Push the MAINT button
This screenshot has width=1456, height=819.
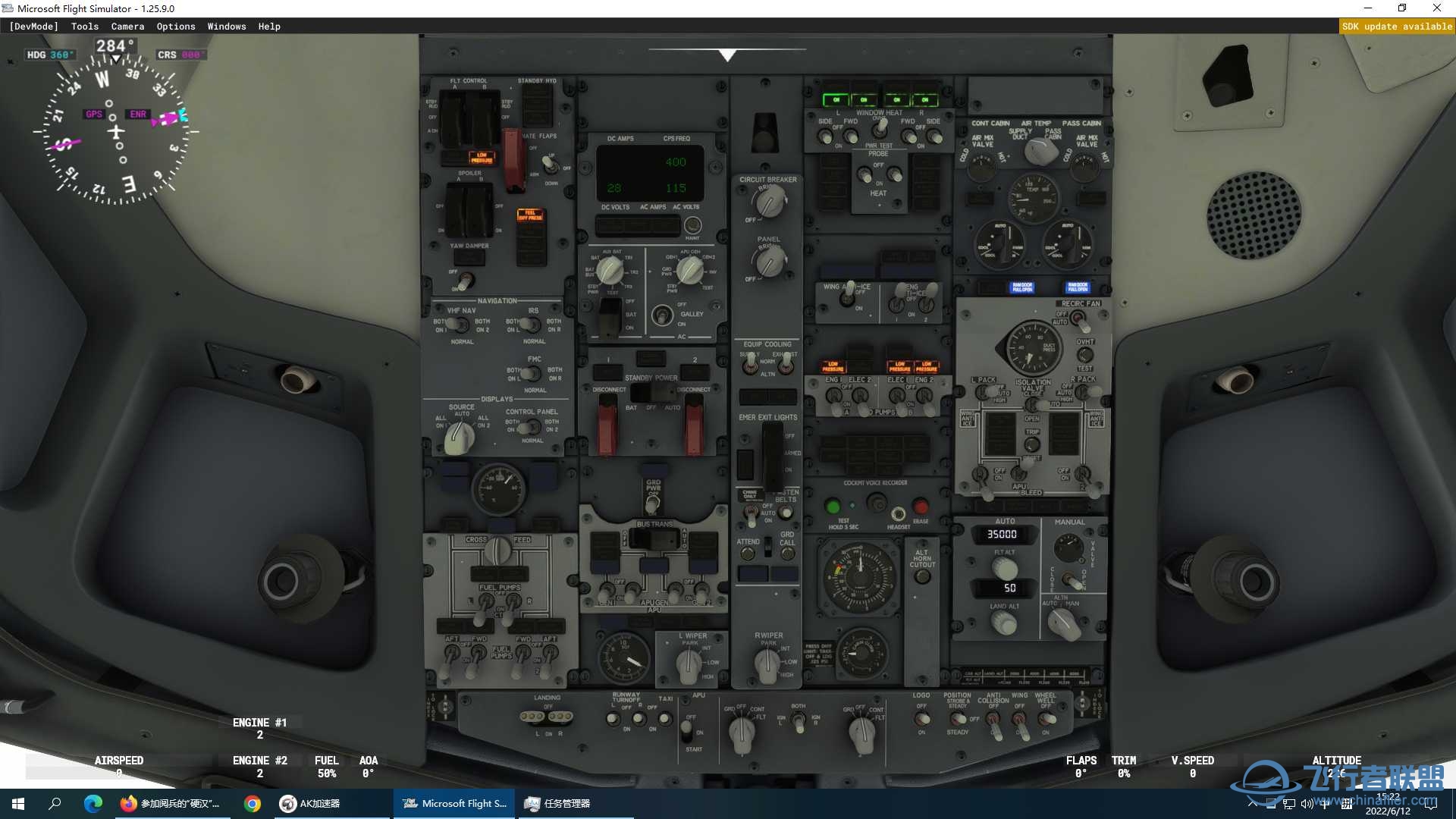692,225
